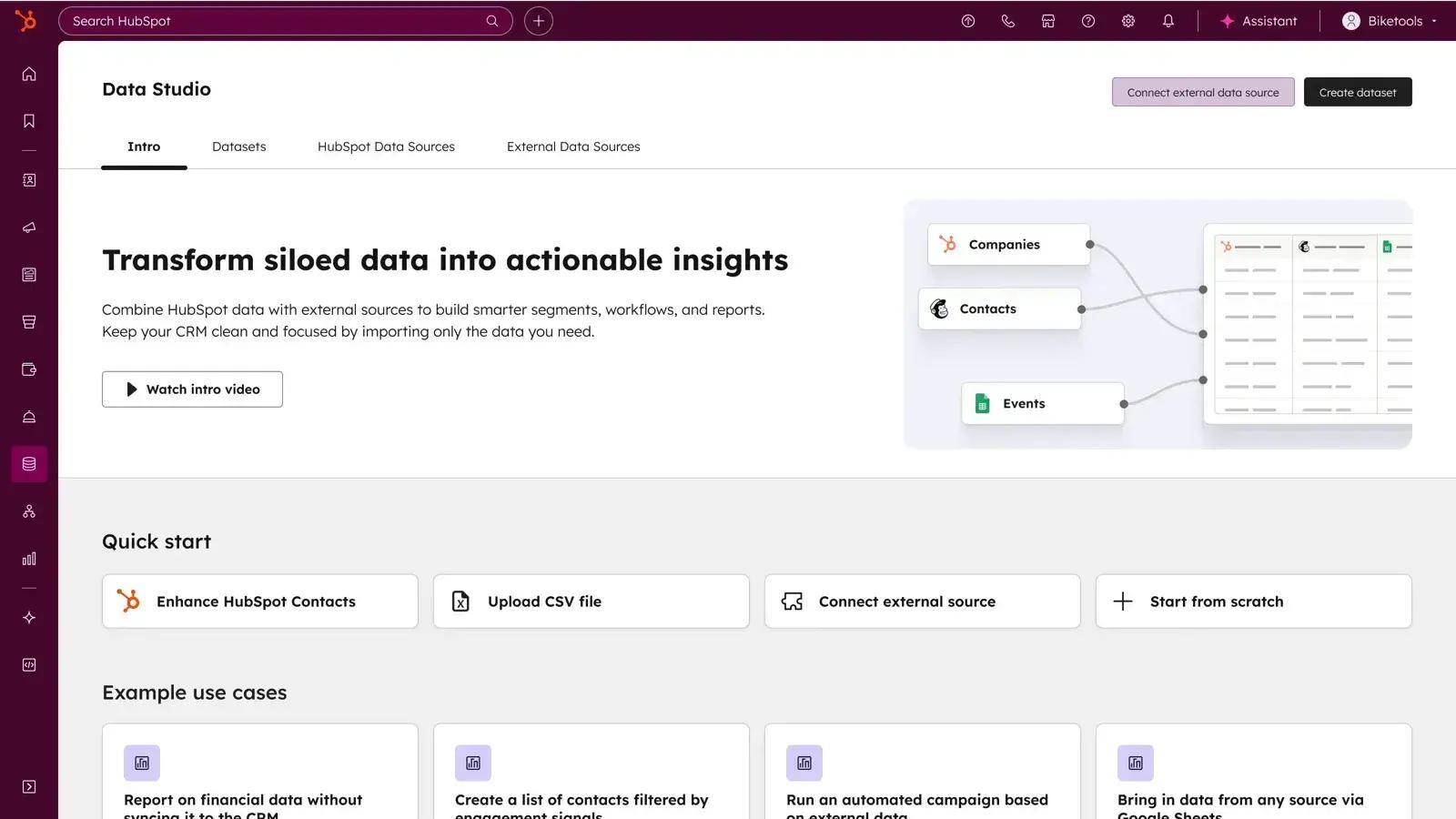1456x819 pixels.
Task: Click Connect external data source button
Action: 1203,92
